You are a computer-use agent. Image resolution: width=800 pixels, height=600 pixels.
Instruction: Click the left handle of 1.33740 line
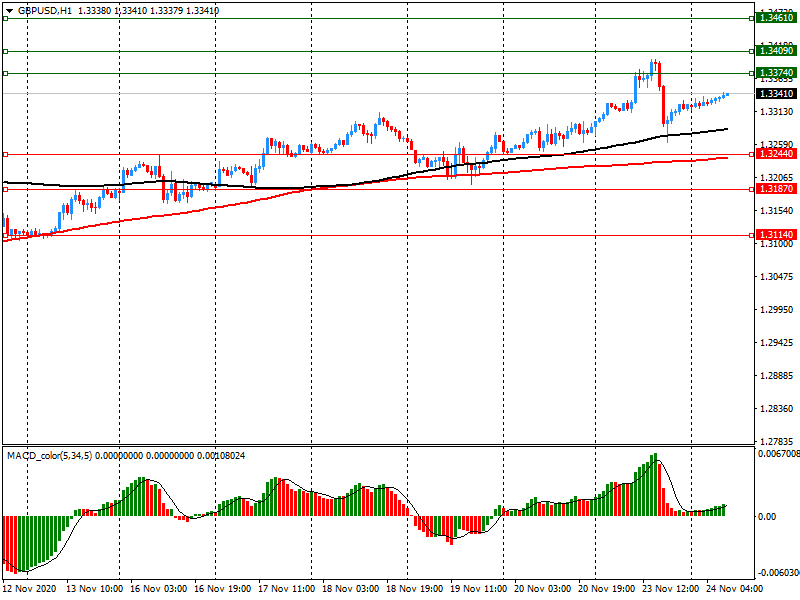coord(5,73)
